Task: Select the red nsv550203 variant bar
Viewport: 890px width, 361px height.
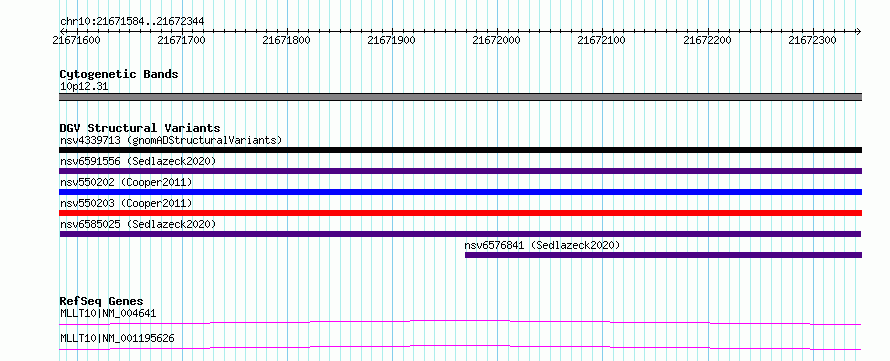Action: tap(460, 213)
